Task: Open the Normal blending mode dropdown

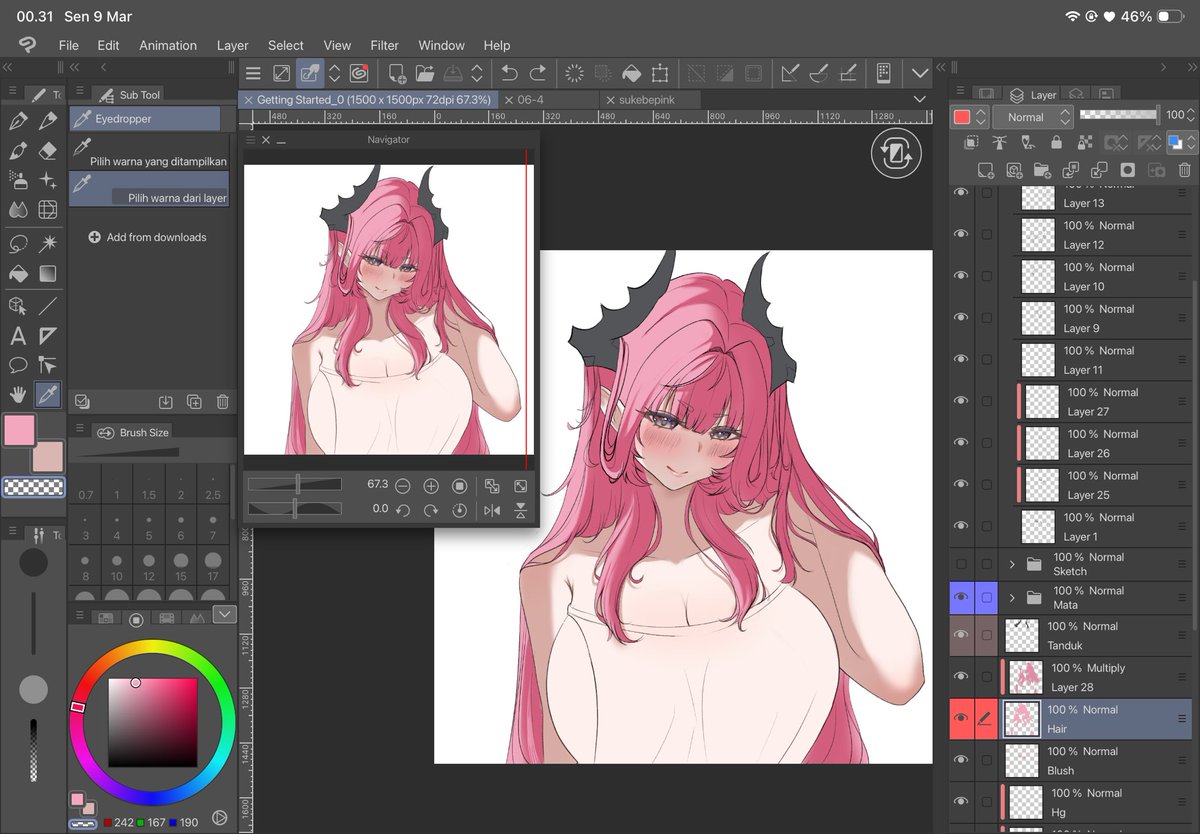Action: tap(1033, 117)
